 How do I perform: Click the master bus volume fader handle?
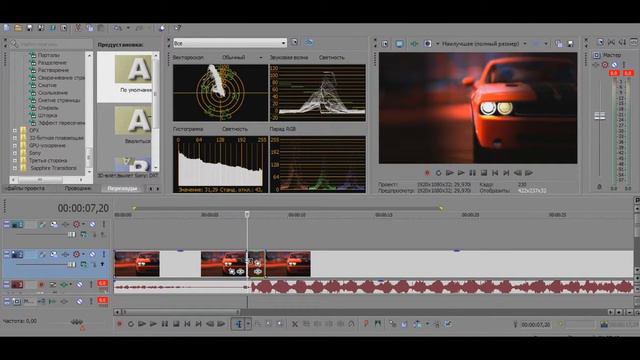coord(600,116)
